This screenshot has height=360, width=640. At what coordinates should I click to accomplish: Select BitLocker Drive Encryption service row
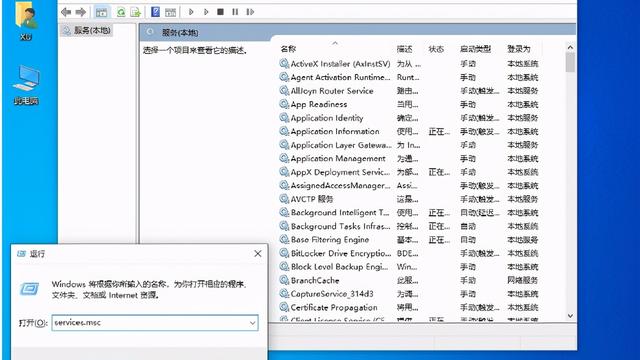tap(409, 253)
